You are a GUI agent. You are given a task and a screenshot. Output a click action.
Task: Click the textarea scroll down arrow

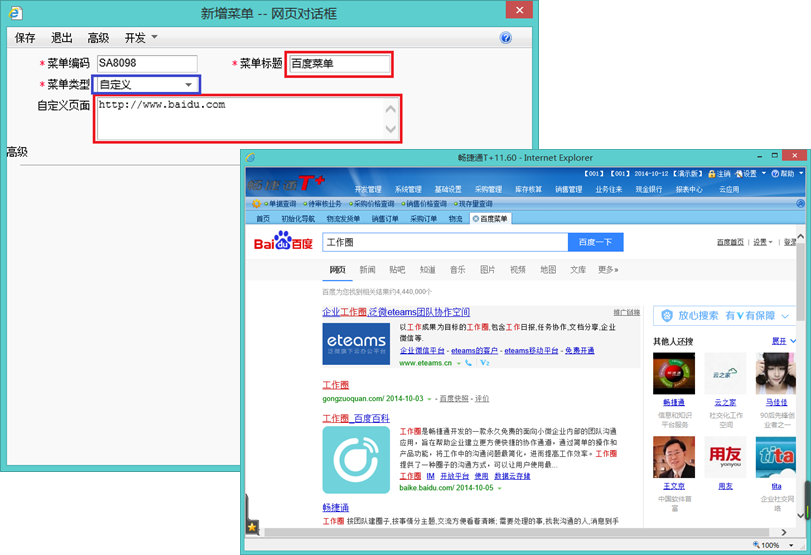click(x=391, y=129)
